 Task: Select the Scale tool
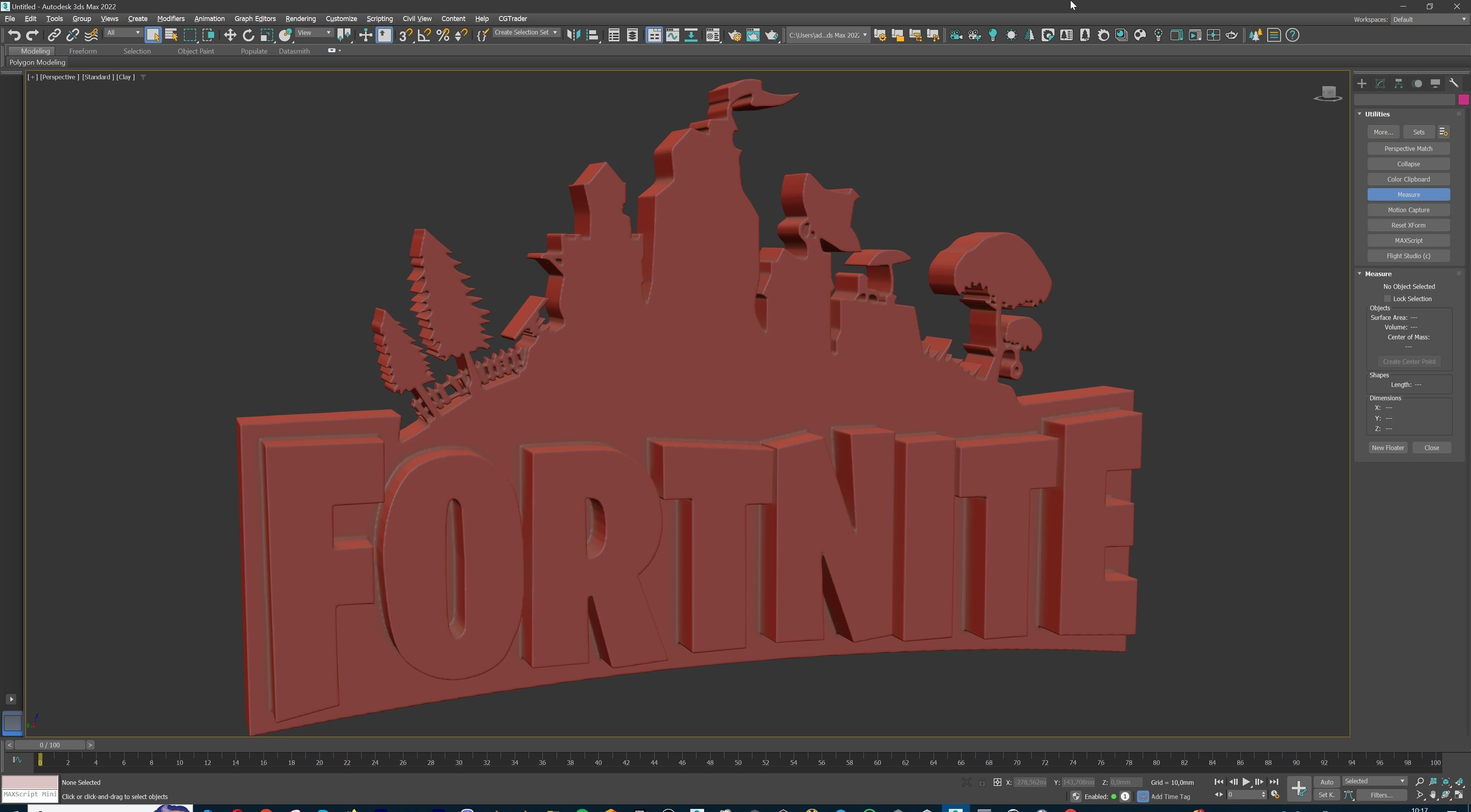coord(267,35)
